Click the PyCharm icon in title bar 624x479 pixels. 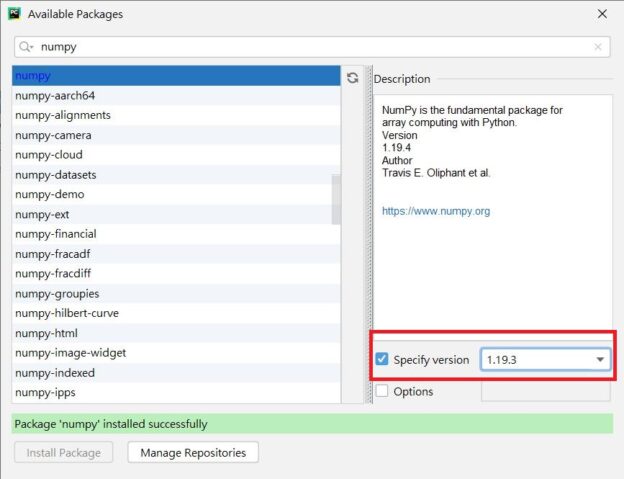(x=13, y=14)
